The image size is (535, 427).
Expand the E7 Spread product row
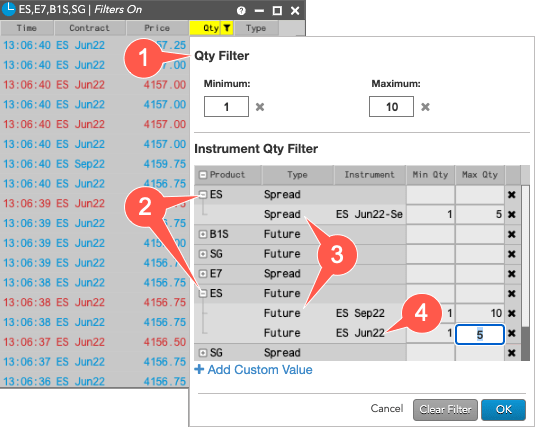pyautogui.click(x=203, y=274)
